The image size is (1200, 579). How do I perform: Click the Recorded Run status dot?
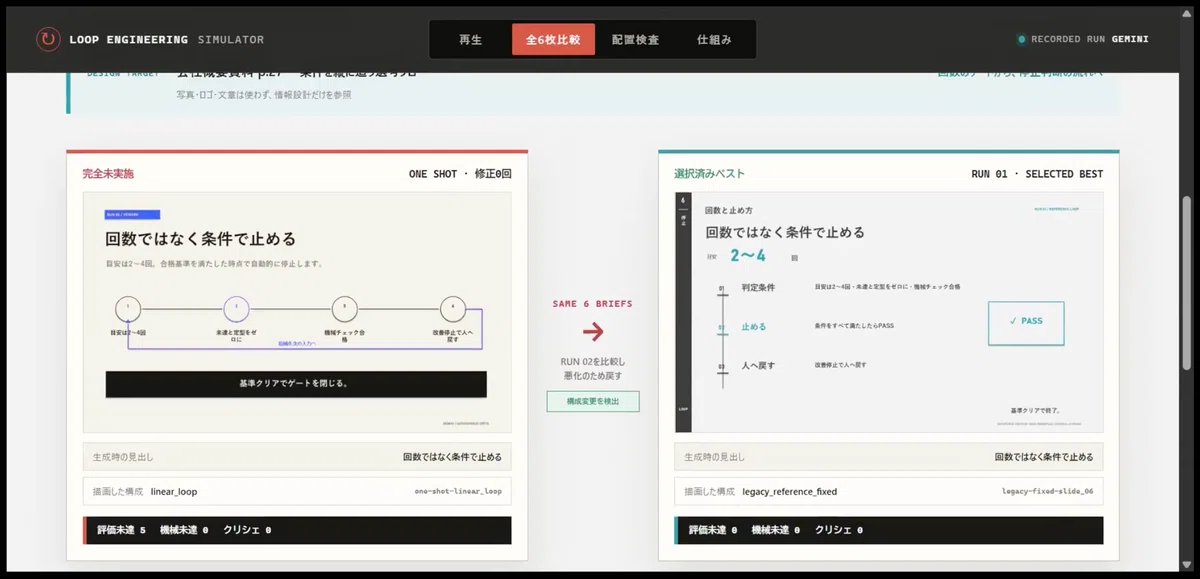[x=1021, y=39]
